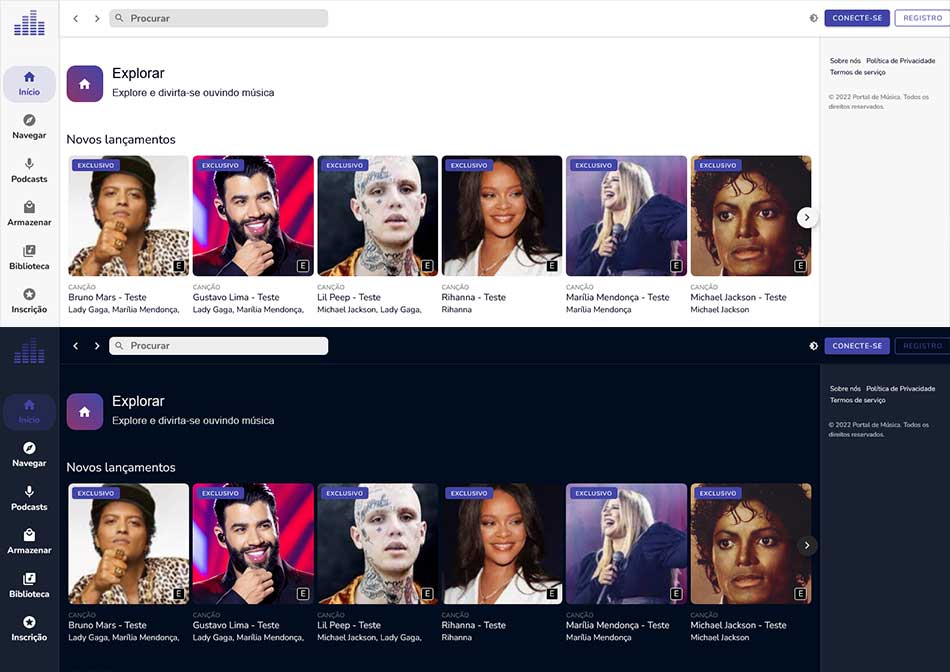This screenshot has height=672, width=950.
Task: Open Lil Peep cover image in dark theme
Action: point(377,544)
